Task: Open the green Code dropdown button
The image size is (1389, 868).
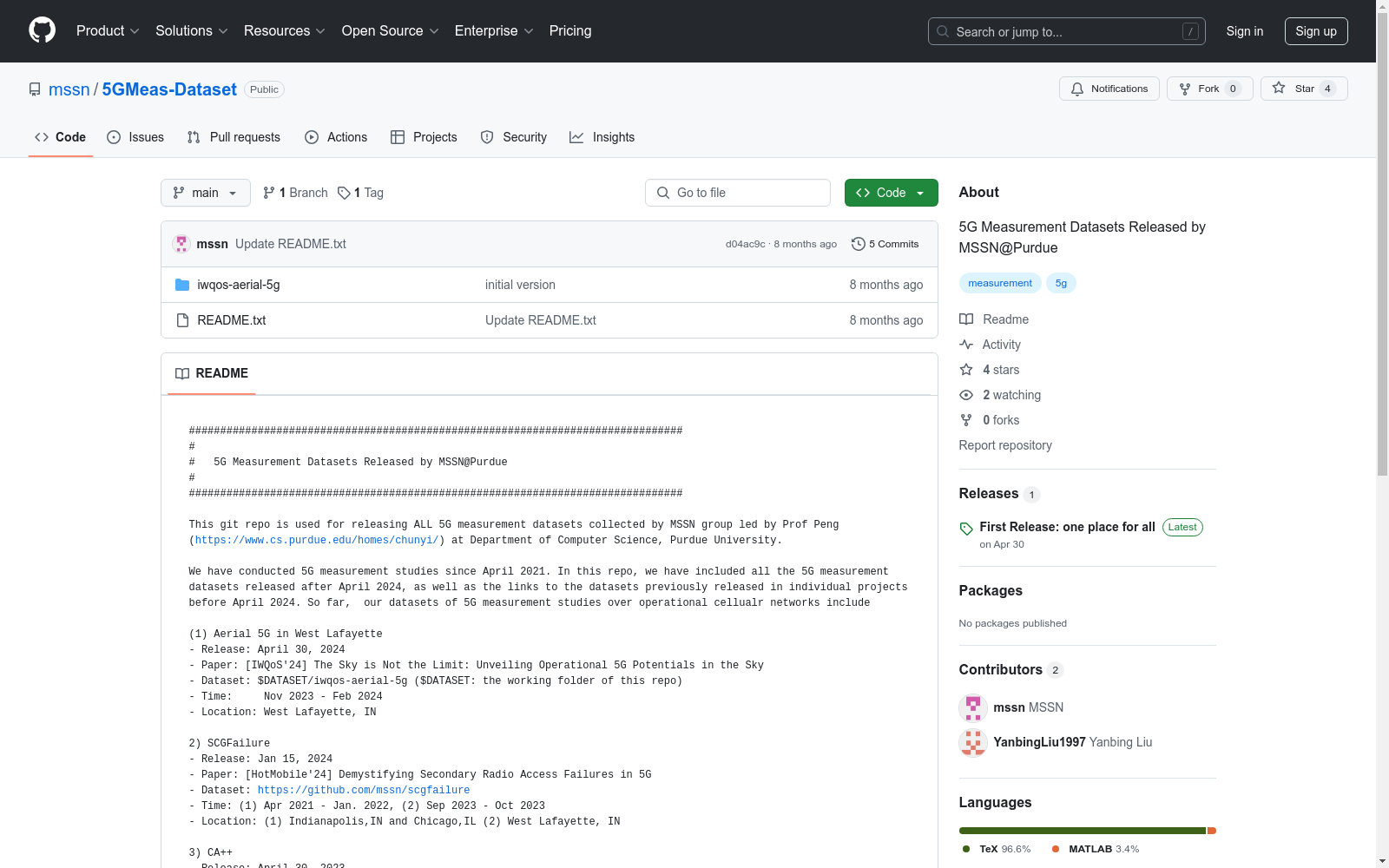Action: coord(891,193)
